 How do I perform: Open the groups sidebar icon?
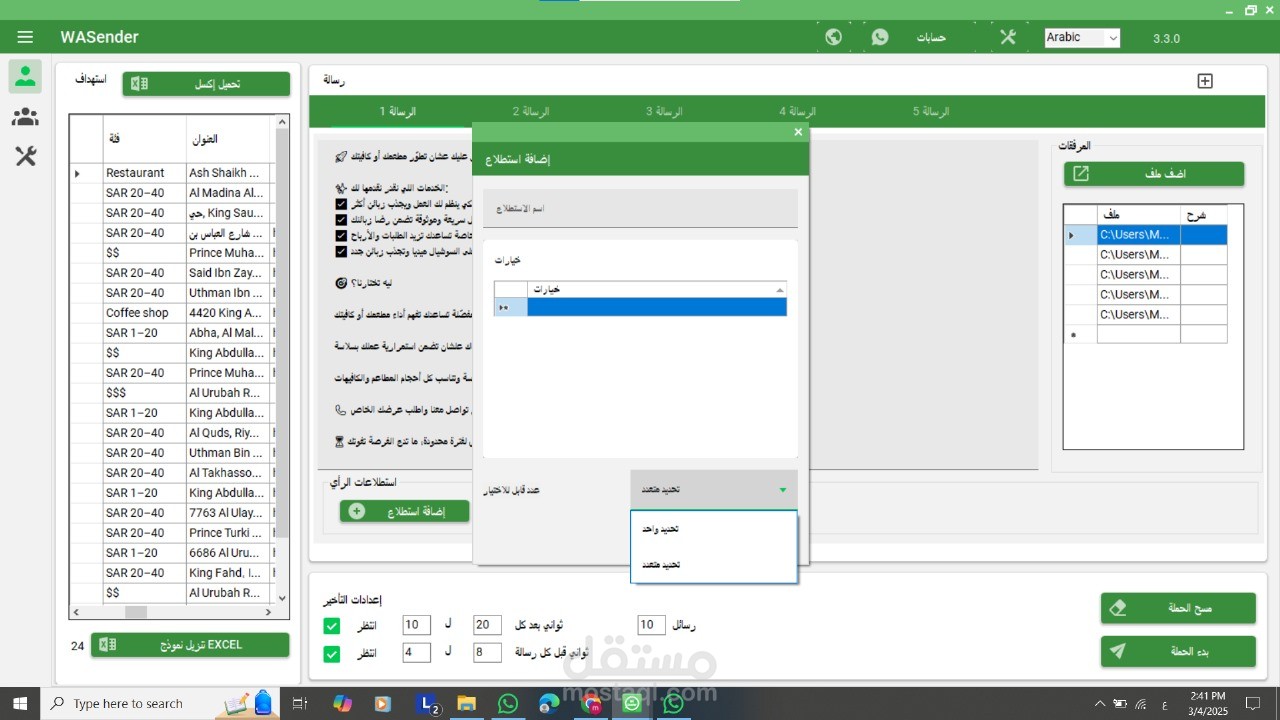click(x=25, y=117)
